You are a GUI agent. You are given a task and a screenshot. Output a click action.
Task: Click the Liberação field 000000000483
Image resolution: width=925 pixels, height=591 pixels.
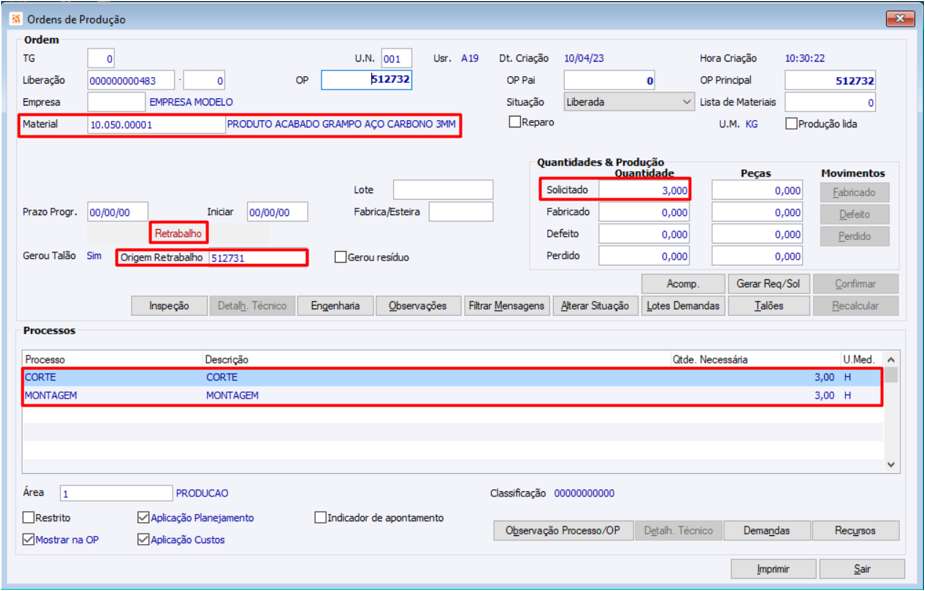click(131, 80)
